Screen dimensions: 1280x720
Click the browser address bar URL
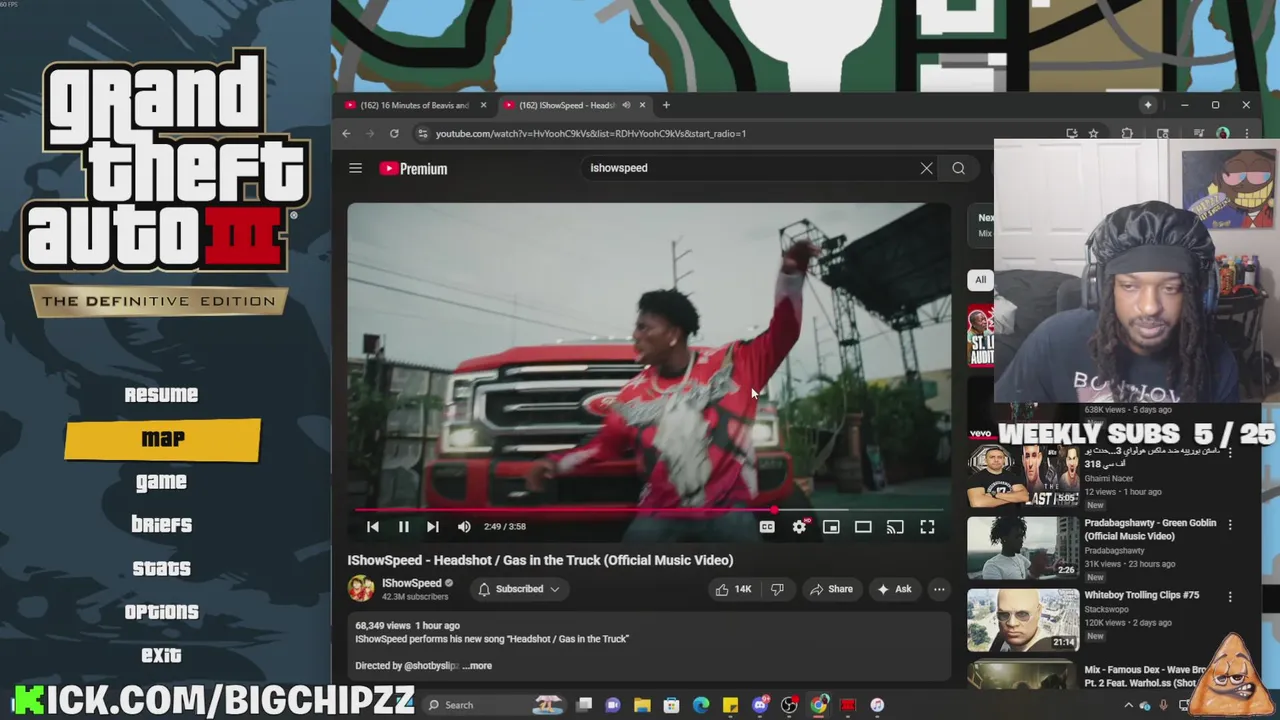[591, 133]
